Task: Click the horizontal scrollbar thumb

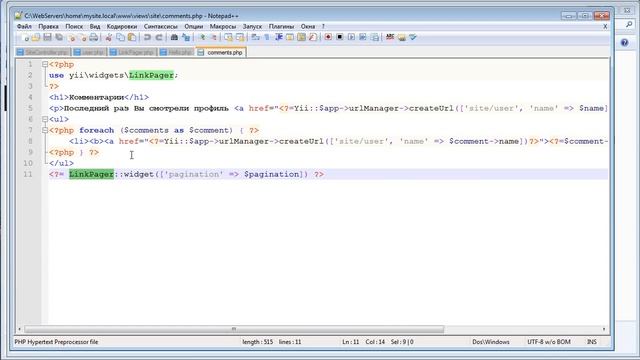Action: click(234, 329)
